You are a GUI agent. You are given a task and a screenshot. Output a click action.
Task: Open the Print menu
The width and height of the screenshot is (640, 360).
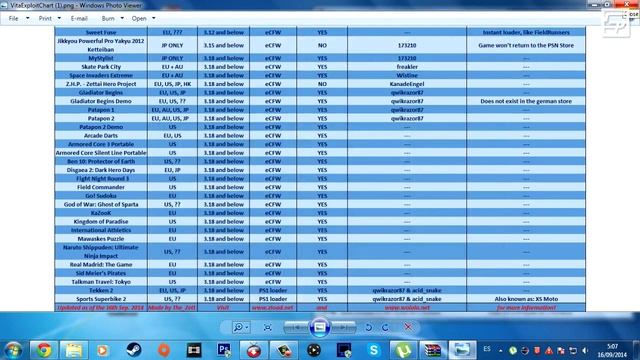(45, 18)
